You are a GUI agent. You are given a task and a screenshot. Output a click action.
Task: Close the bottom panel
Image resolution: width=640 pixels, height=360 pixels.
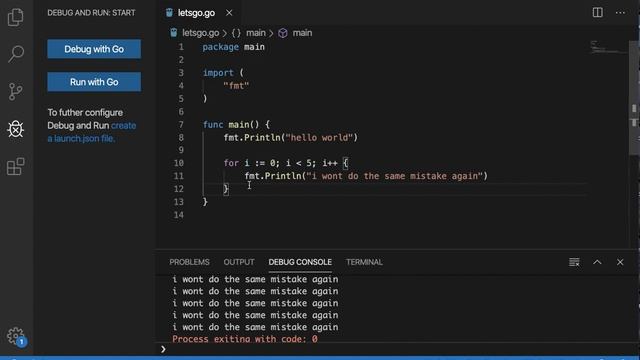620,262
